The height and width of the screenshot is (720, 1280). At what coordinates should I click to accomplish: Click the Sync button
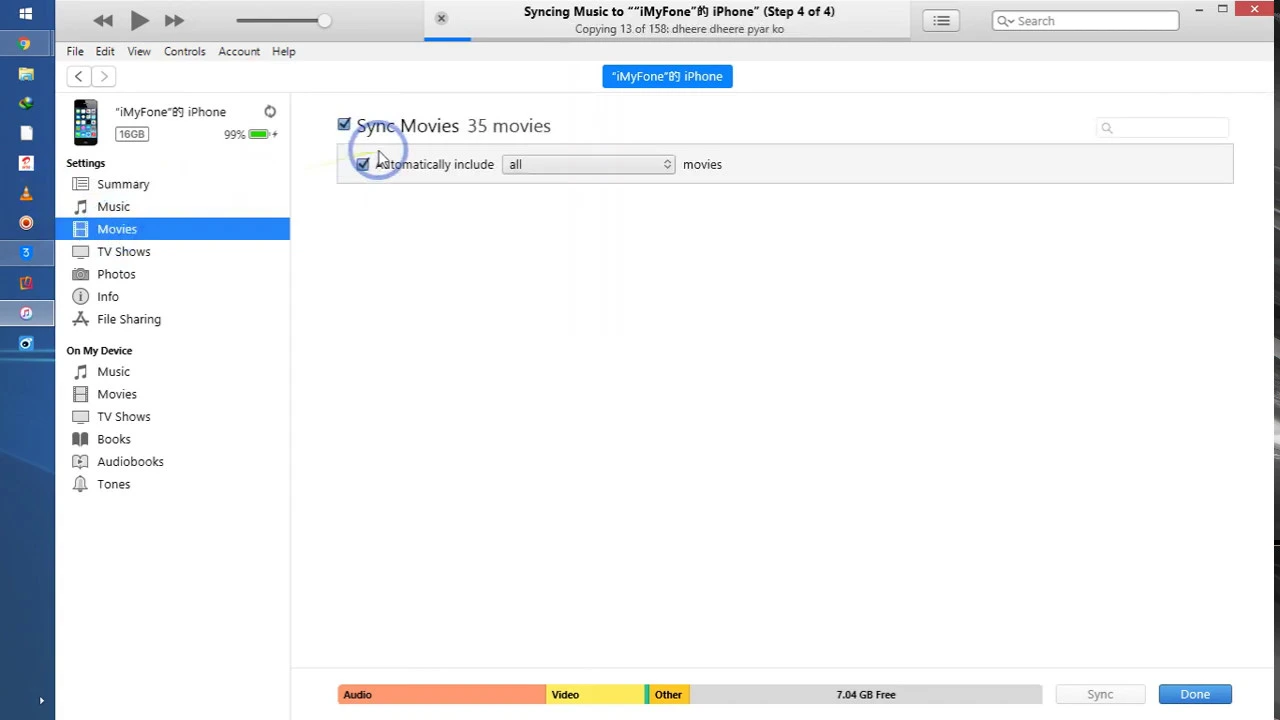[x=1100, y=694]
